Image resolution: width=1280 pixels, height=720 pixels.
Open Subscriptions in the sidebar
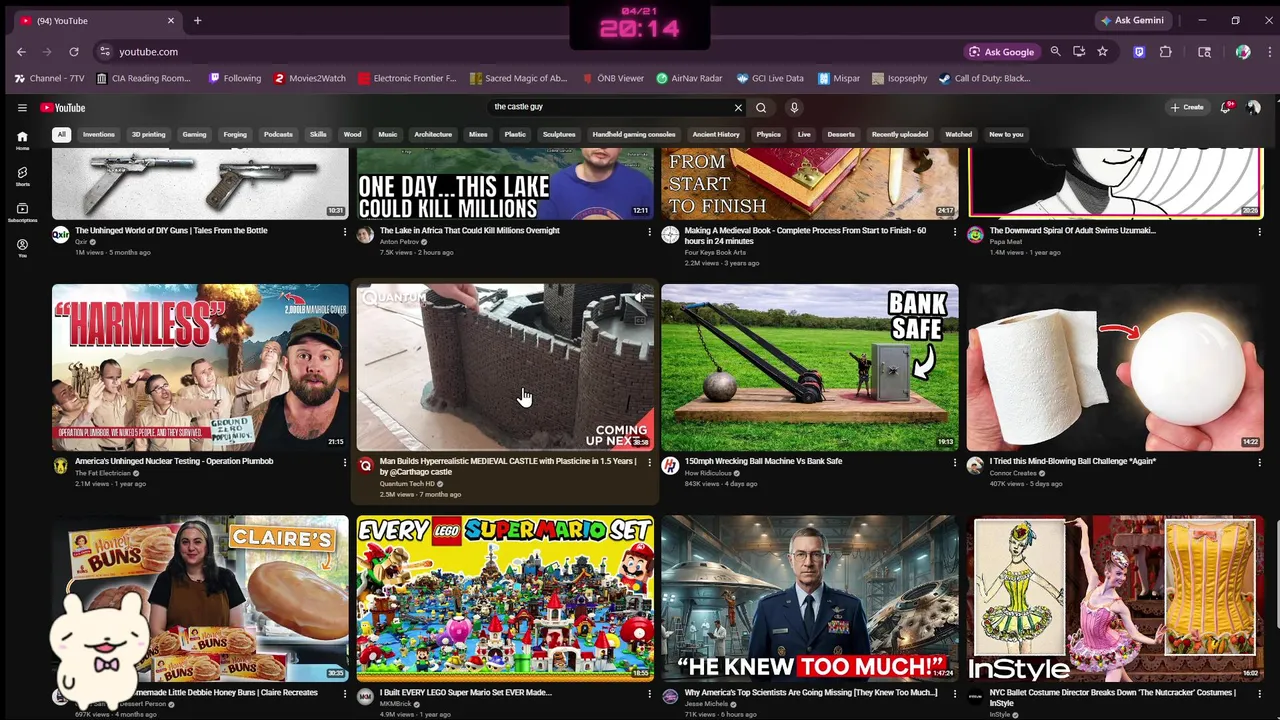pyautogui.click(x=22, y=212)
